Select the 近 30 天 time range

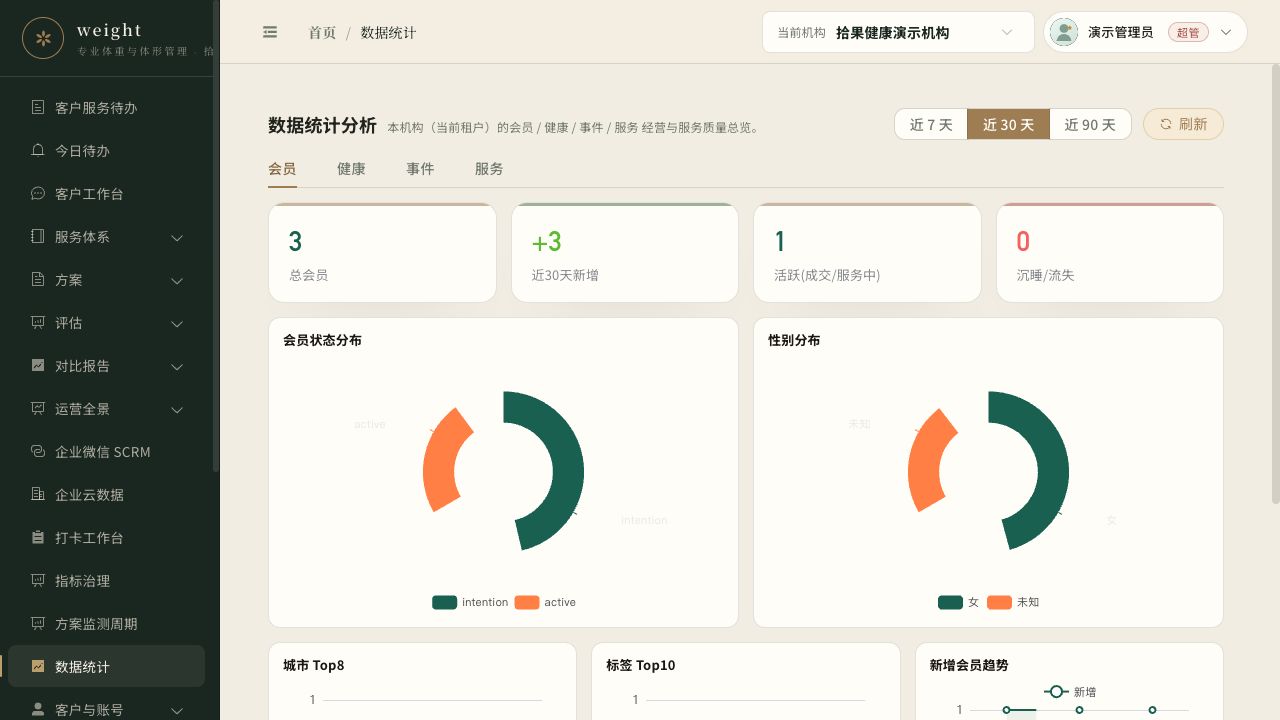coord(1008,124)
